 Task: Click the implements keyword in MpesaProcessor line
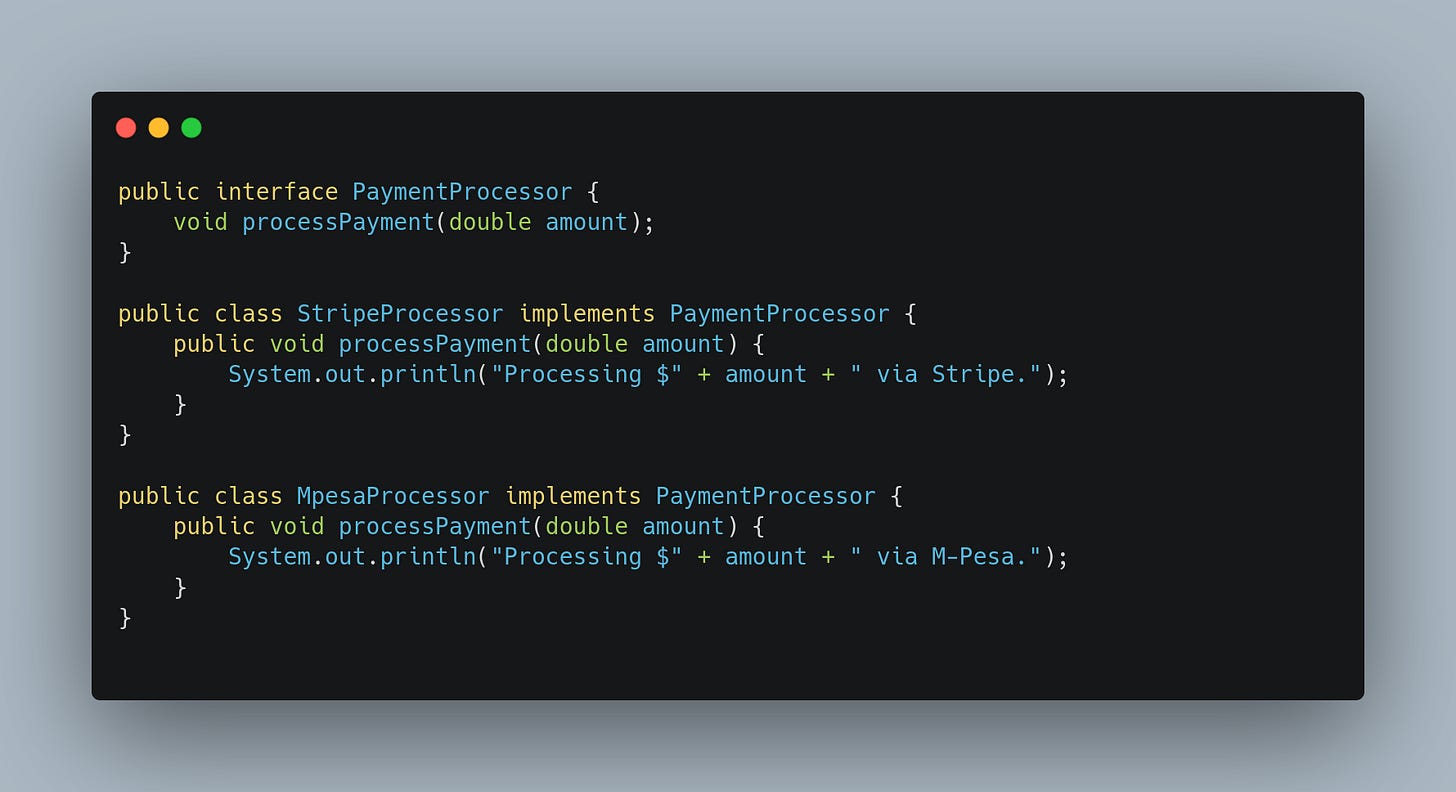(x=573, y=496)
